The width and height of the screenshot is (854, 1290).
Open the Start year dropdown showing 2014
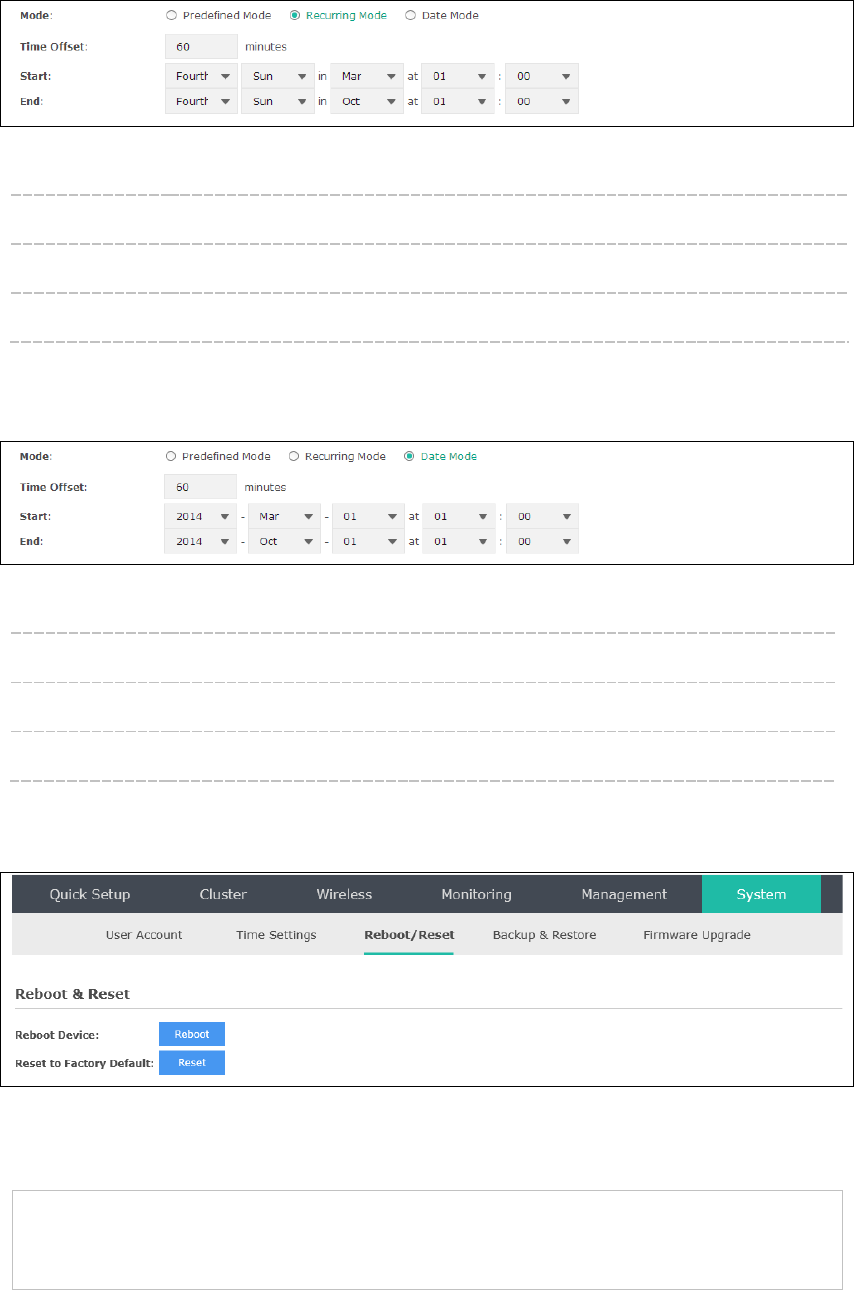tap(201, 516)
